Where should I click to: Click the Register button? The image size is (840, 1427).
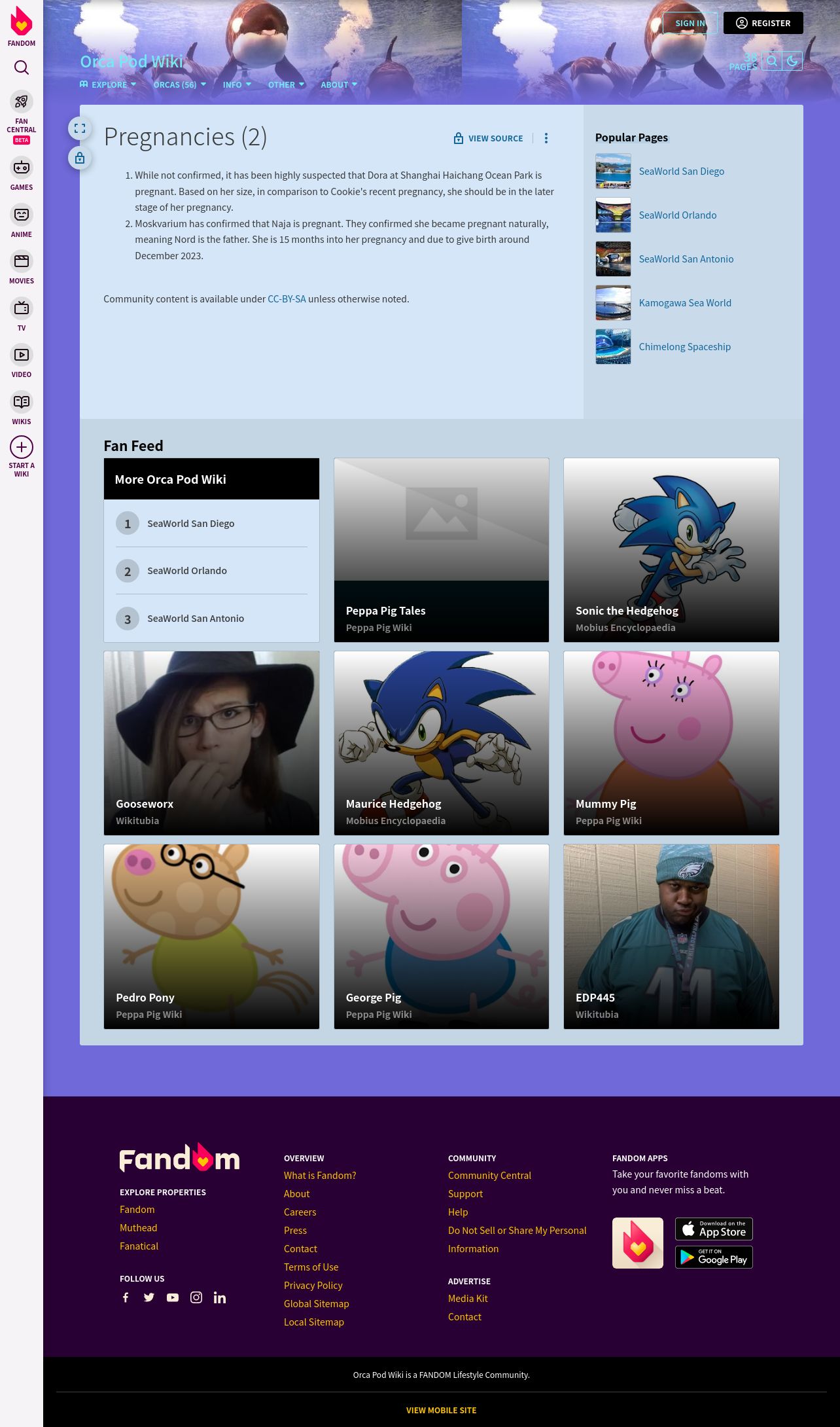[x=763, y=23]
